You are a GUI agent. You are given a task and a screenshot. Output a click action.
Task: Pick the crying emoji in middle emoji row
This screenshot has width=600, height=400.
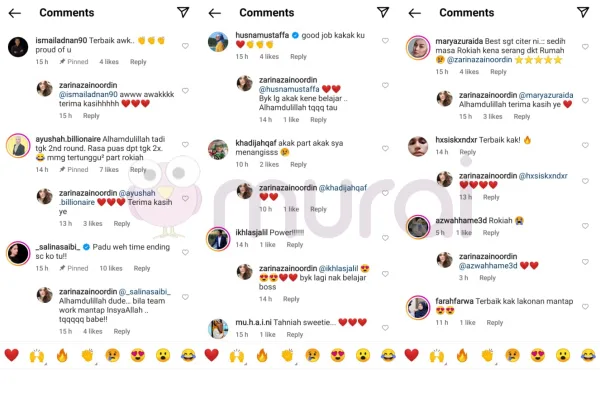tap(312, 356)
